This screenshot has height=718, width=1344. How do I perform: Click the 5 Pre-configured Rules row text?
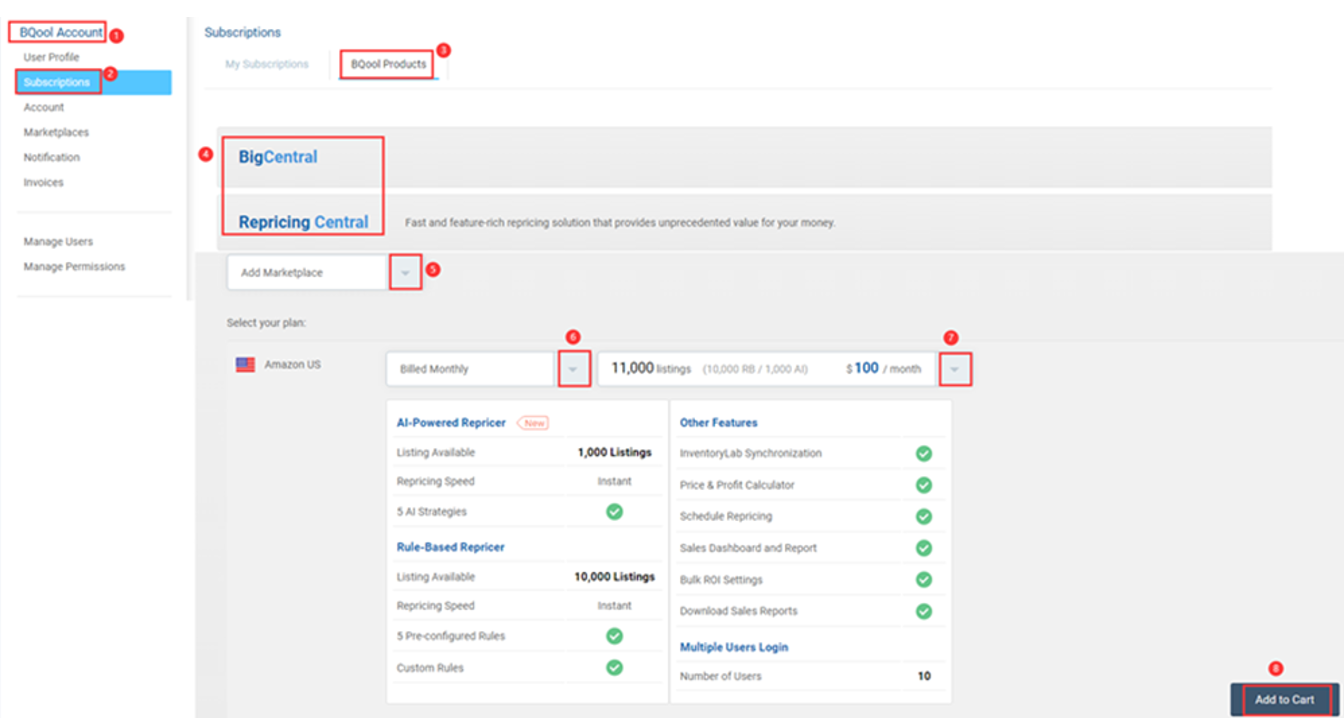click(451, 636)
